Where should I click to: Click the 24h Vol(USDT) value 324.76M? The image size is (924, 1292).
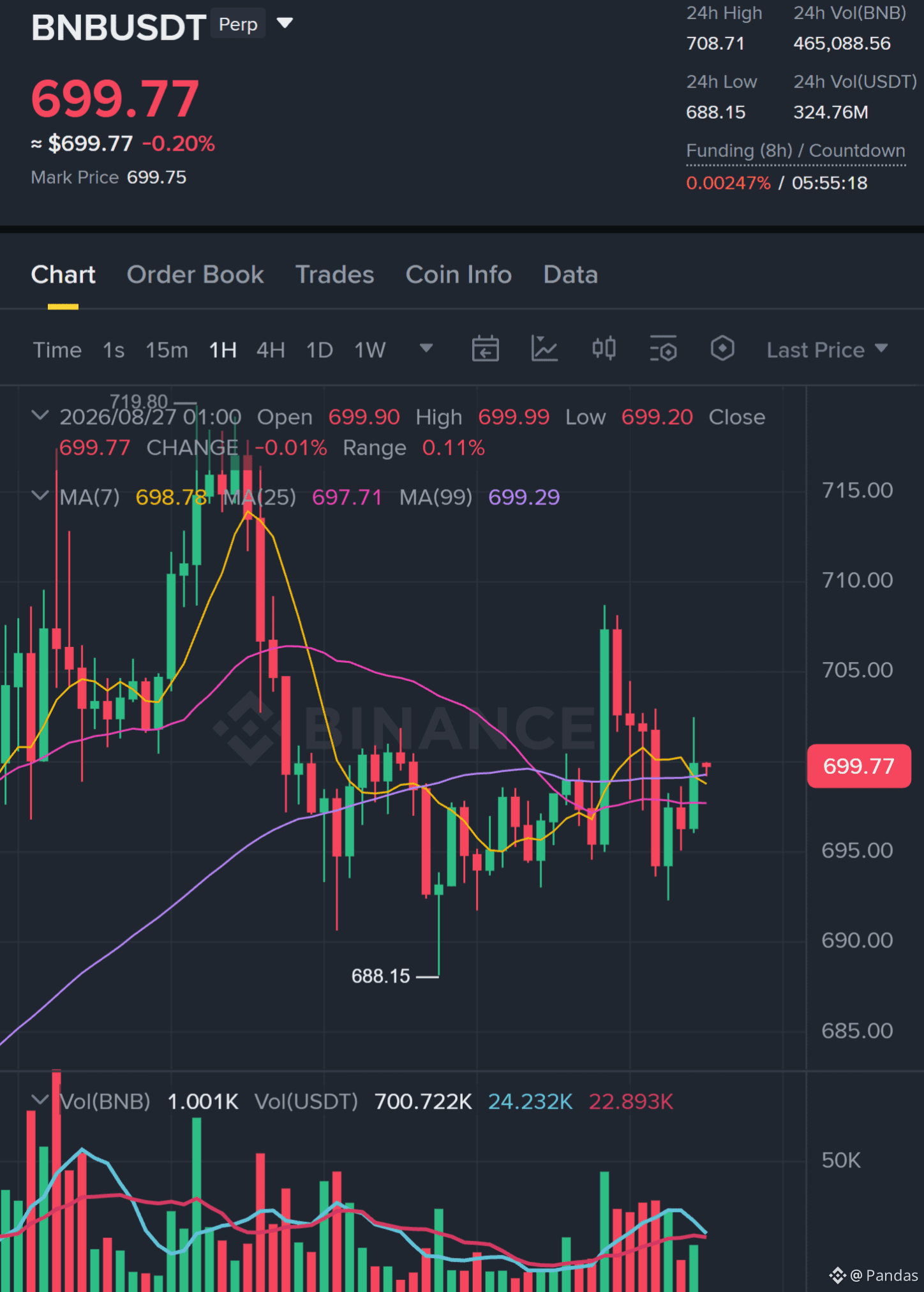pos(831,112)
